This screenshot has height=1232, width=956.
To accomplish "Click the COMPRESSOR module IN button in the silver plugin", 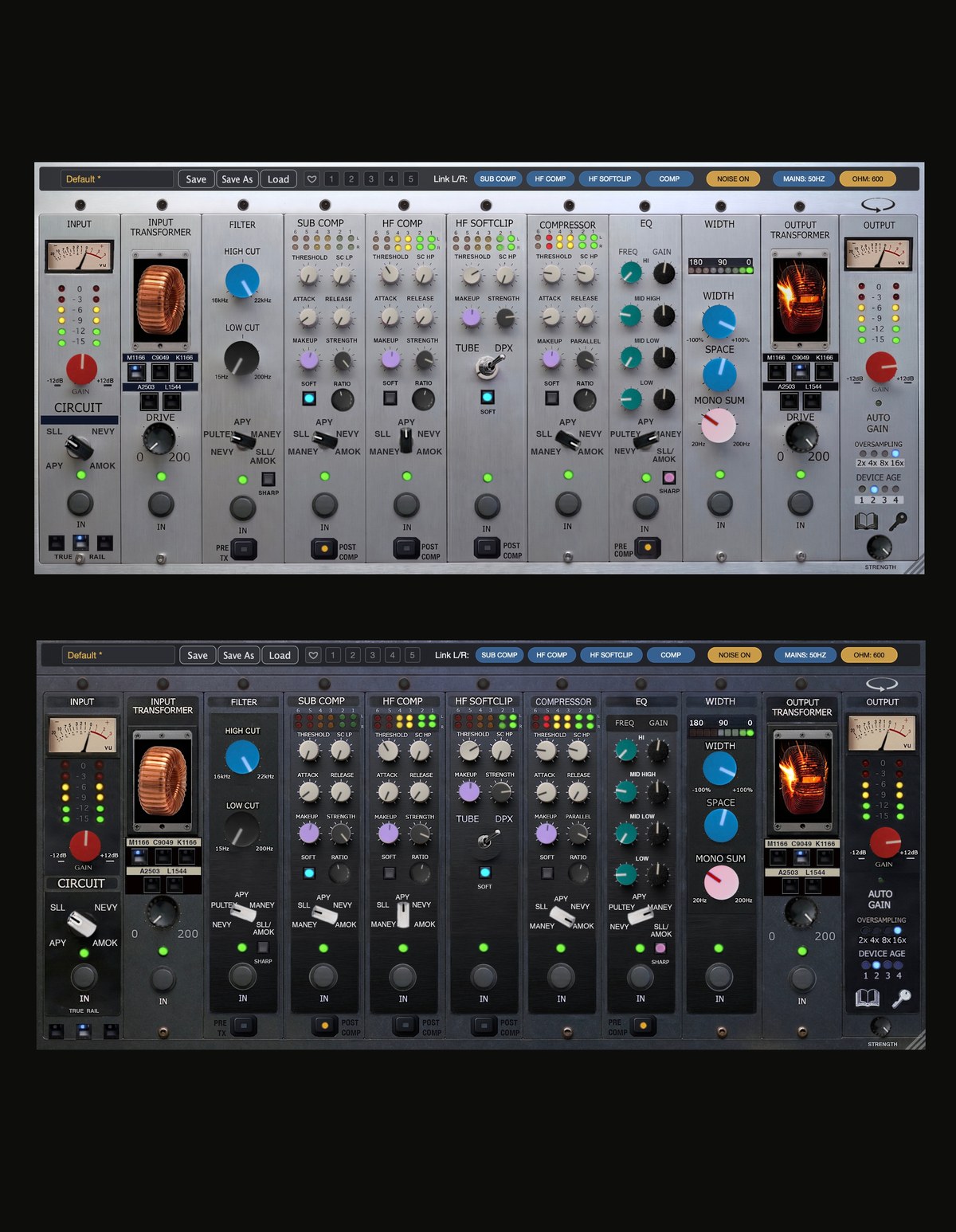I will (567, 504).
